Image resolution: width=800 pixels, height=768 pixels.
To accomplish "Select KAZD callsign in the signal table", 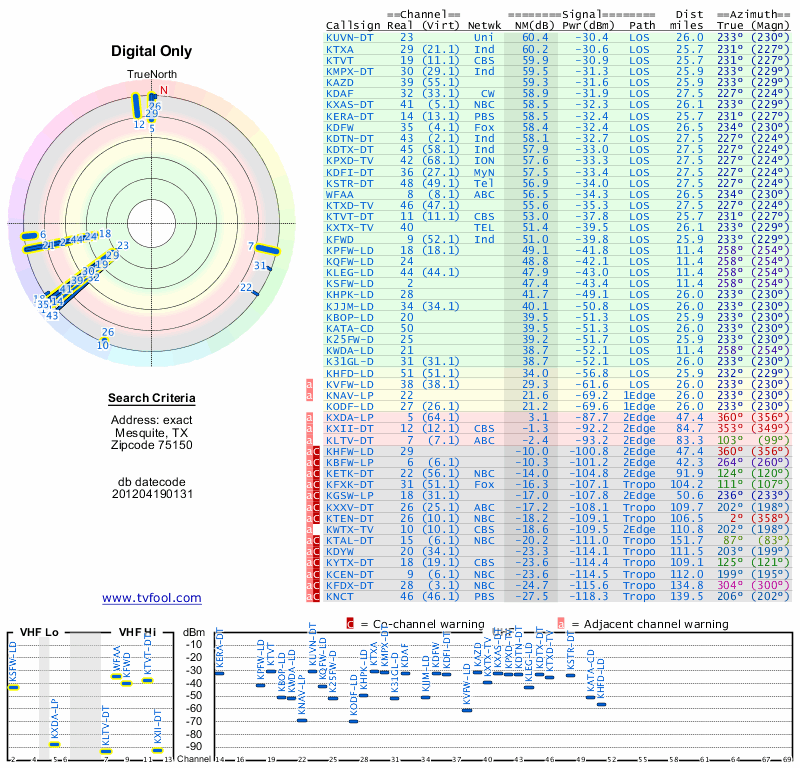I will point(340,83).
